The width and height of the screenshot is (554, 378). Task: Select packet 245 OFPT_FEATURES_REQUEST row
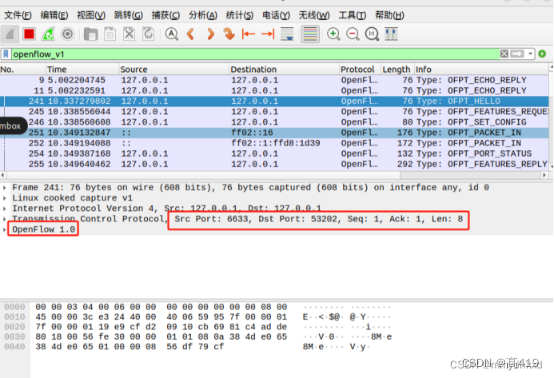click(275, 112)
